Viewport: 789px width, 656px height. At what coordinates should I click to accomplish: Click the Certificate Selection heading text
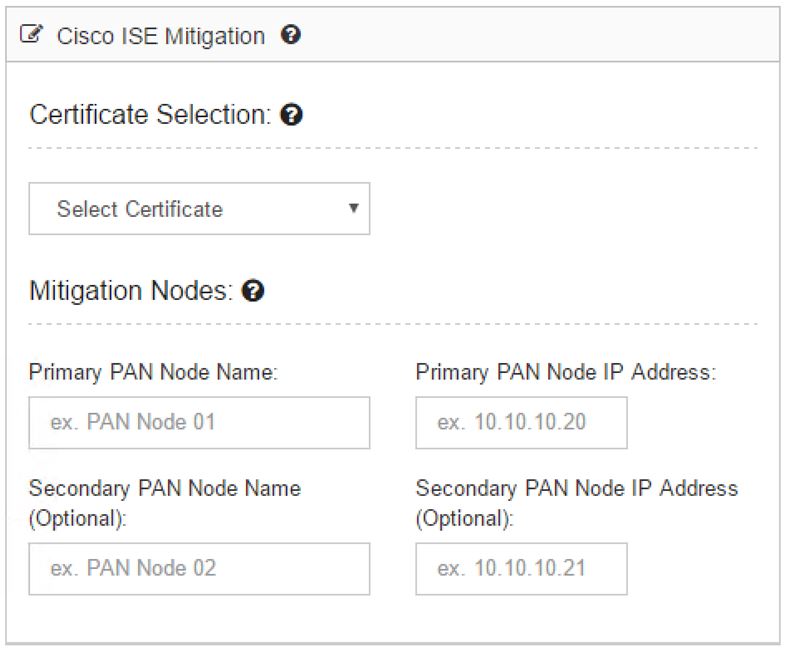(x=150, y=115)
